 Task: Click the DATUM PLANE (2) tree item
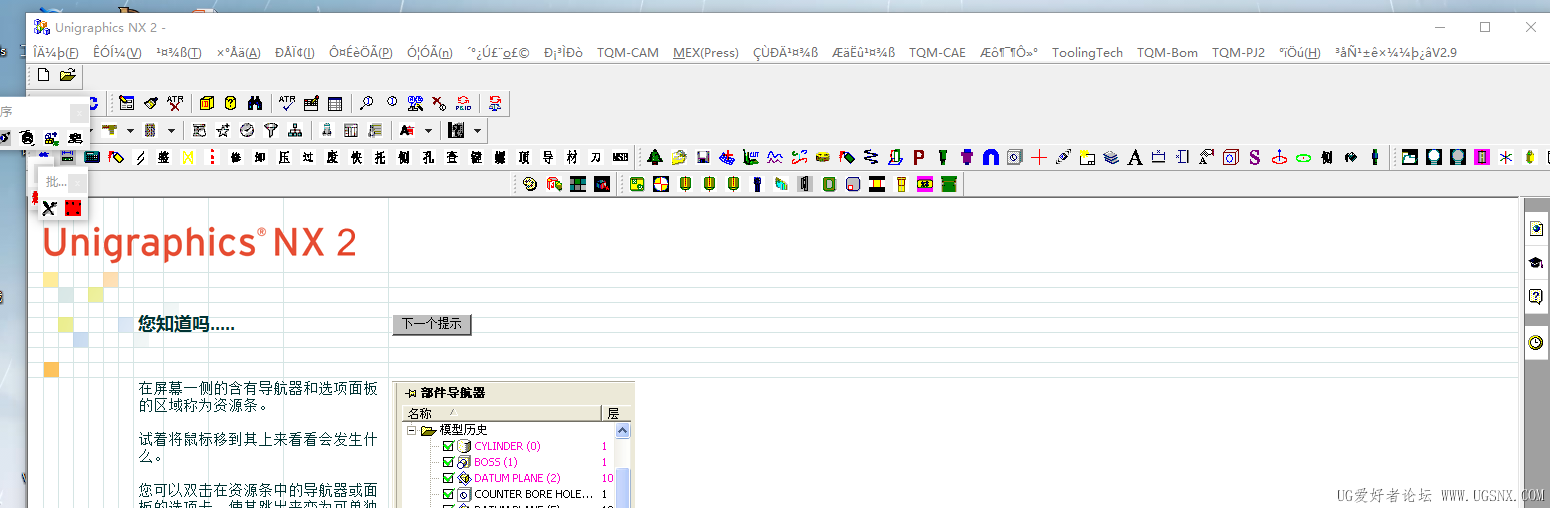pyautogui.click(x=517, y=478)
